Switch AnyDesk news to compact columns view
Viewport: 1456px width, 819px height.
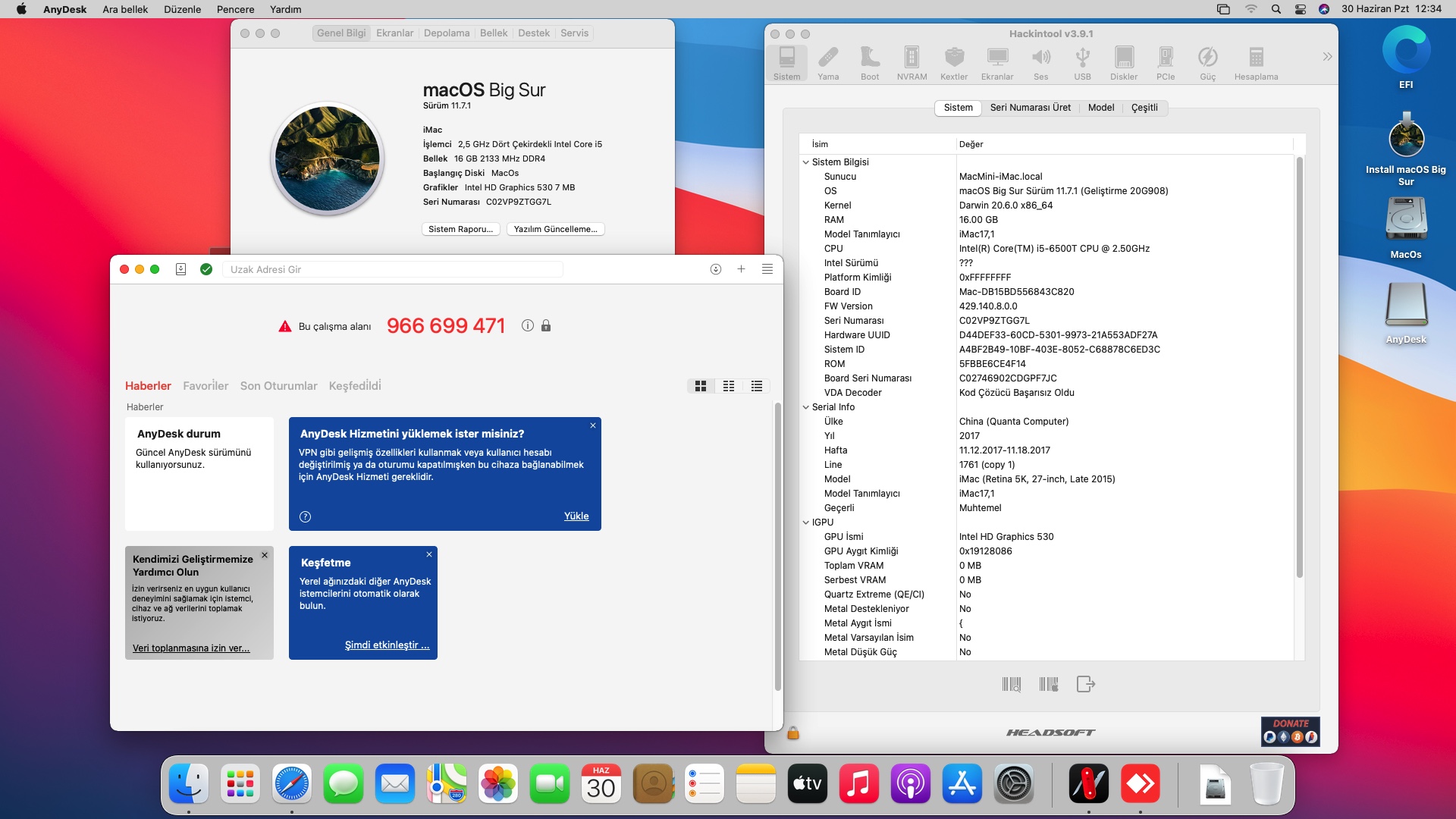729,386
